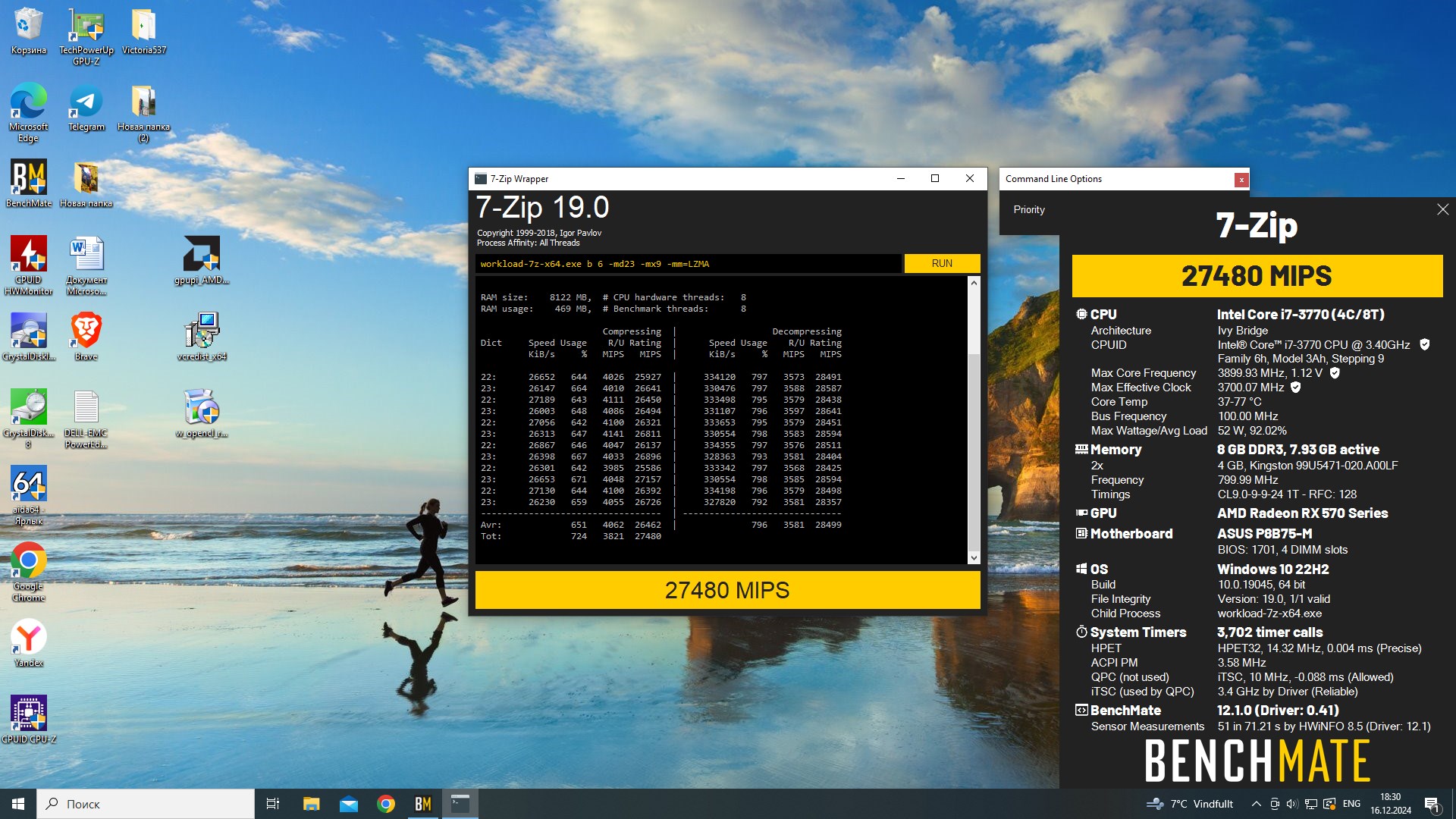Click the Max Effective Clock verified shield
The height and width of the screenshot is (819, 1456).
point(1295,387)
